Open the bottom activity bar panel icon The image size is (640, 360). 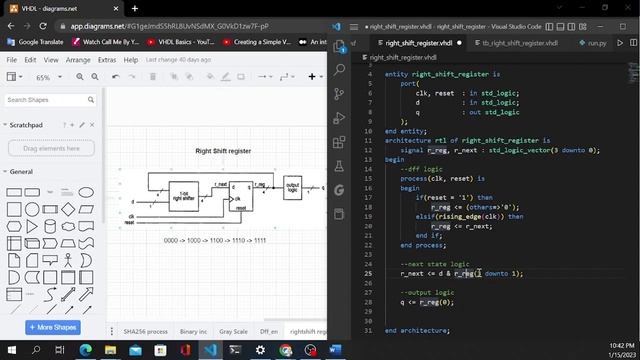[339, 214]
